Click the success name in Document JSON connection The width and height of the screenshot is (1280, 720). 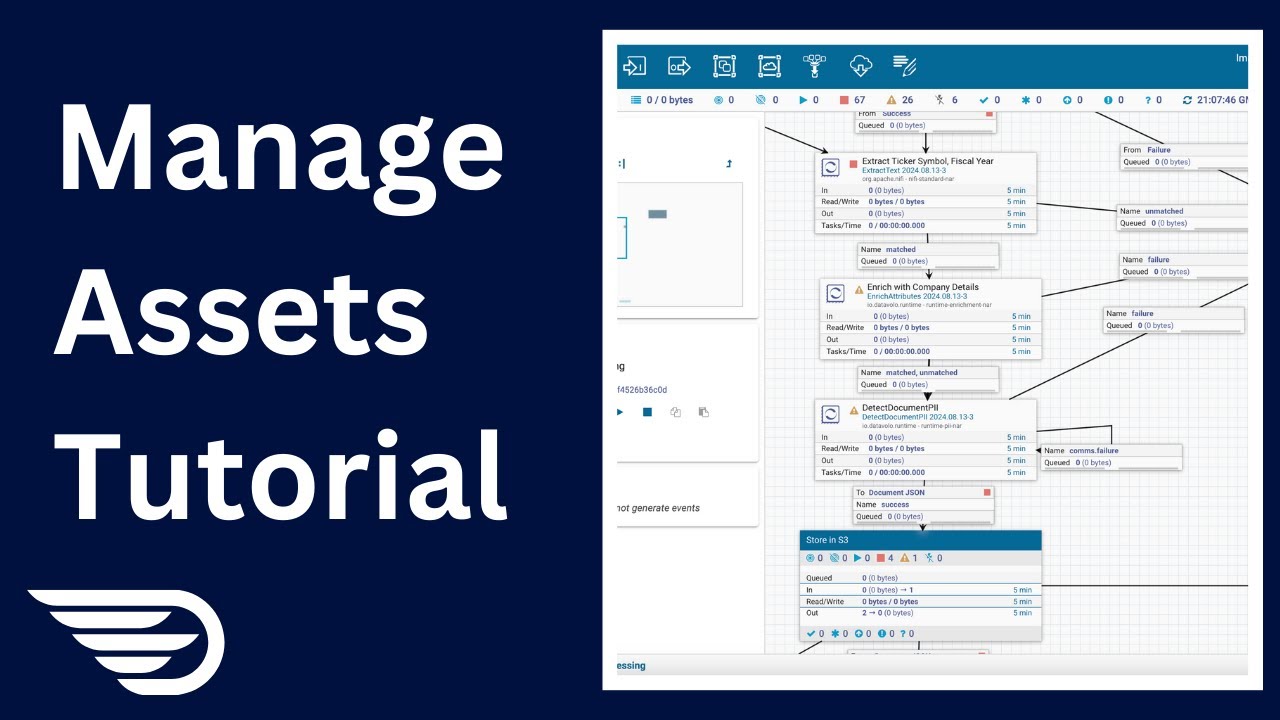(895, 505)
